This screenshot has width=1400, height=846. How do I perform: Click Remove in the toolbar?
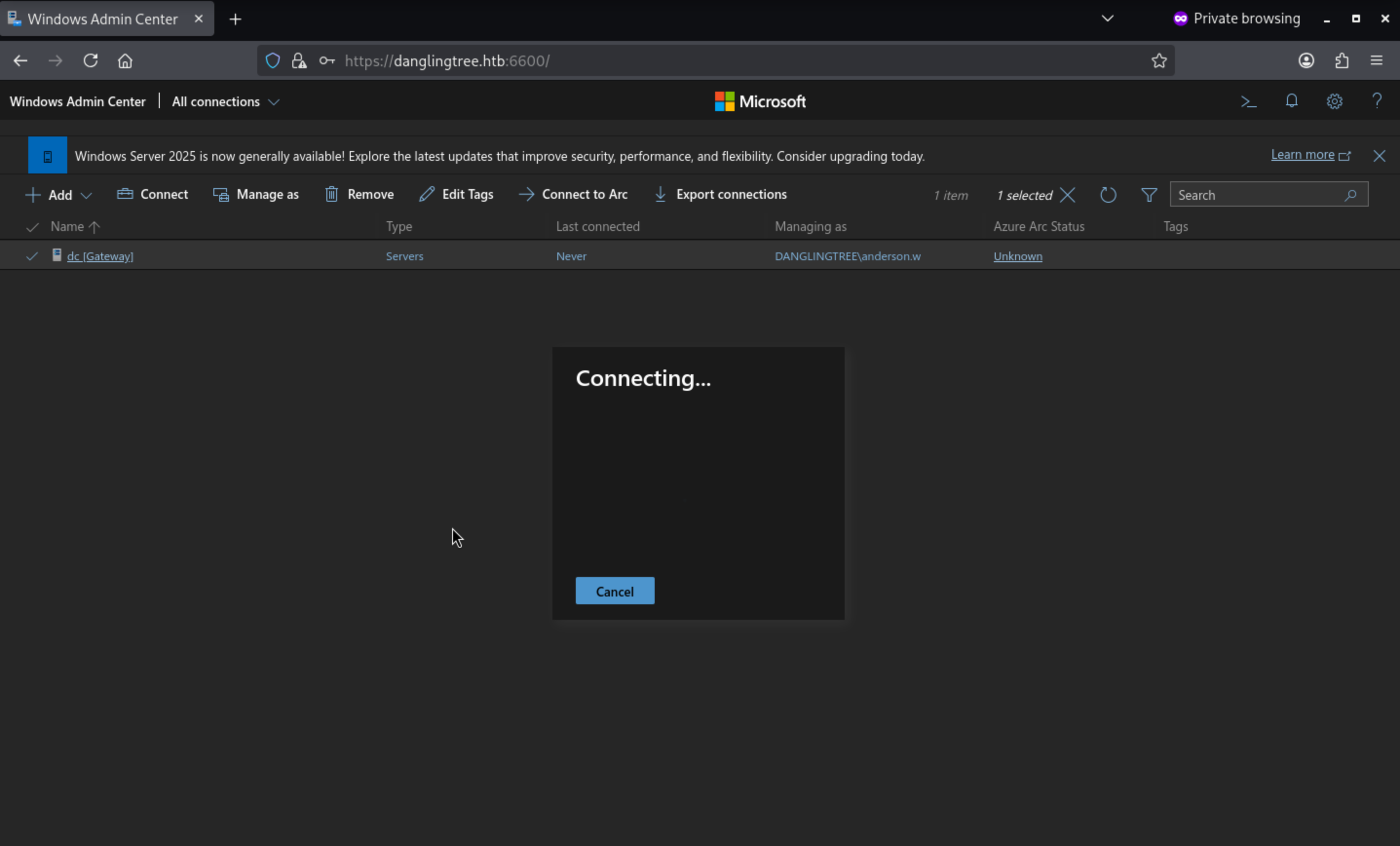tap(359, 194)
